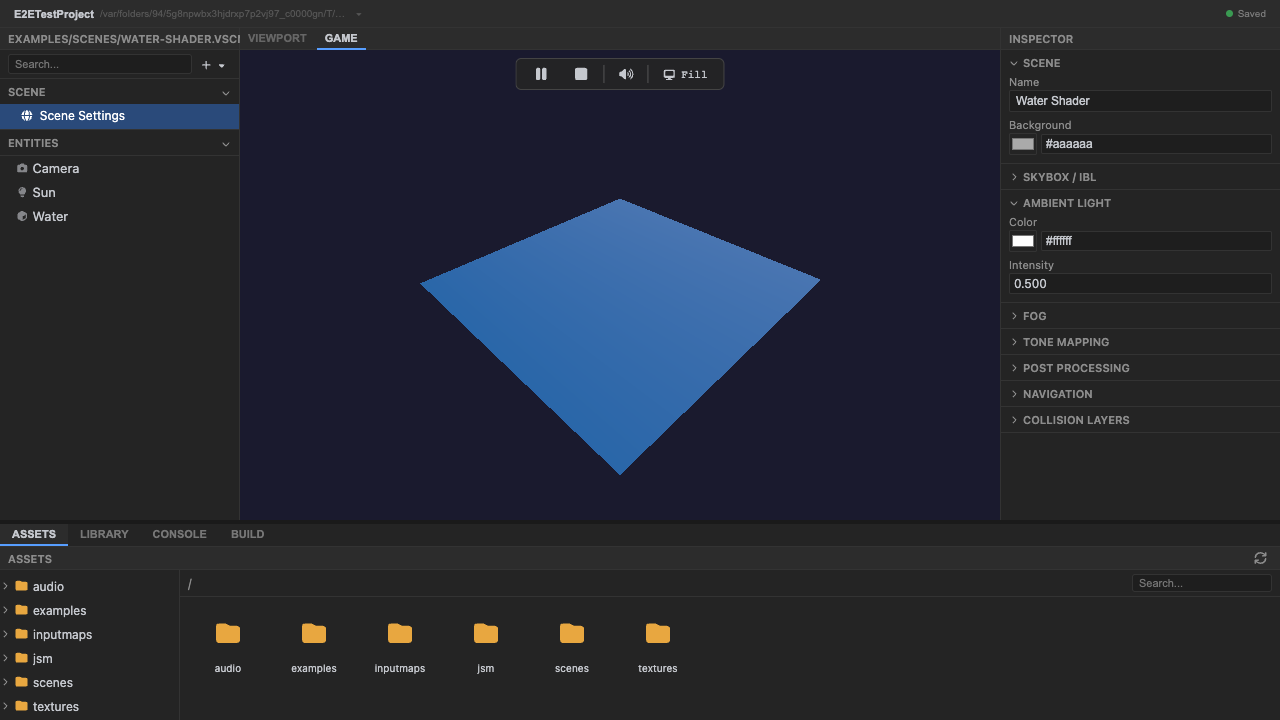
Task: Click the examples folder icon in the grid
Action: pyautogui.click(x=314, y=633)
